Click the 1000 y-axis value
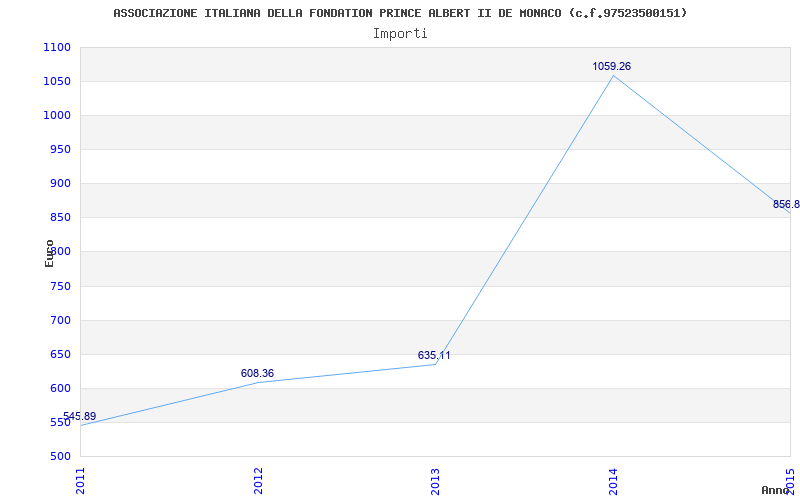 click(57, 115)
